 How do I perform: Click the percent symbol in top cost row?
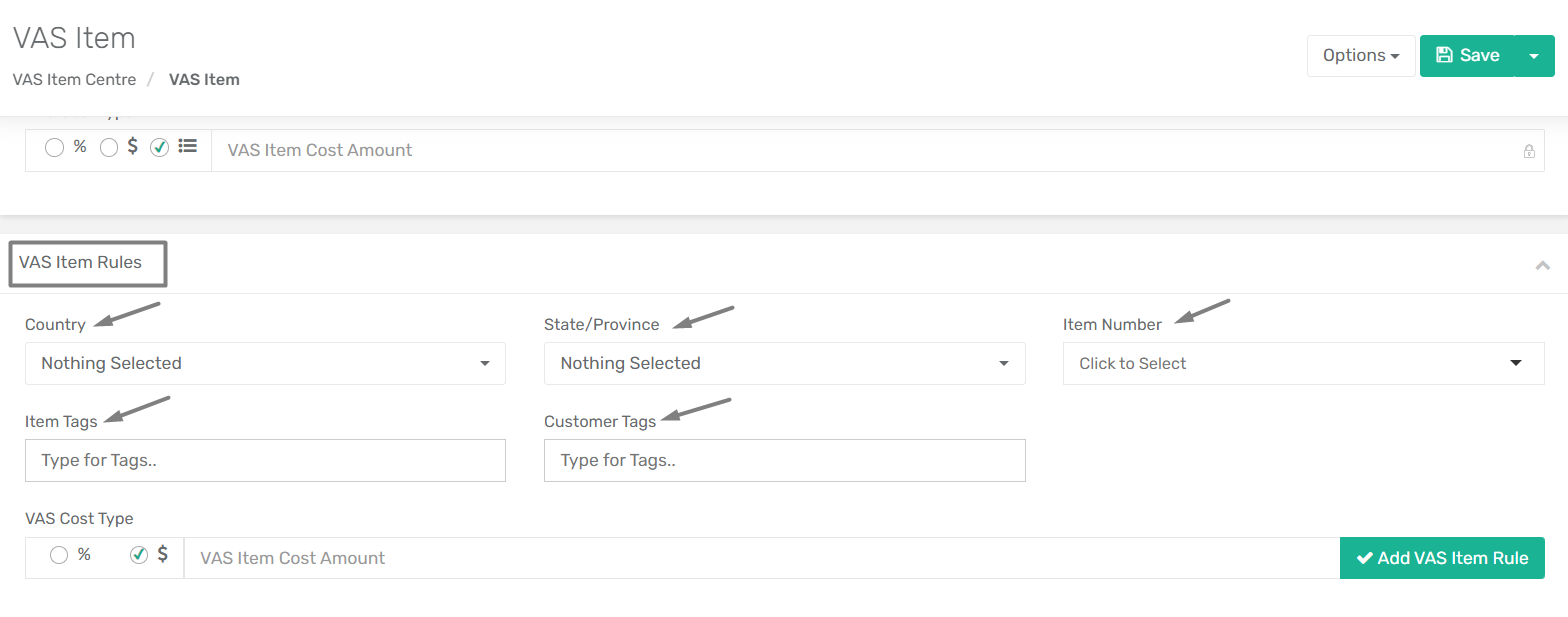(x=80, y=146)
